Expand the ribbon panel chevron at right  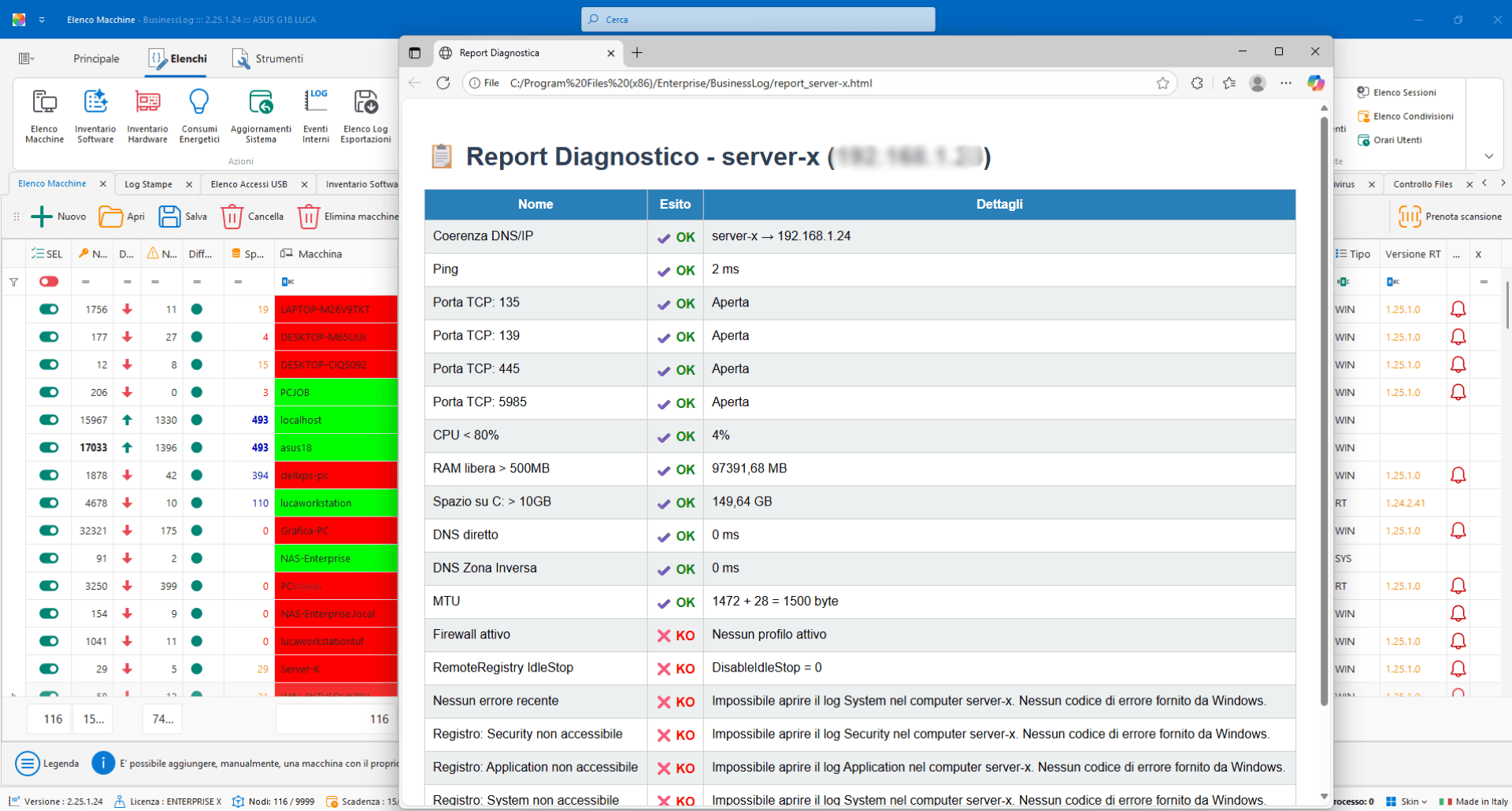(x=1488, y=156)
